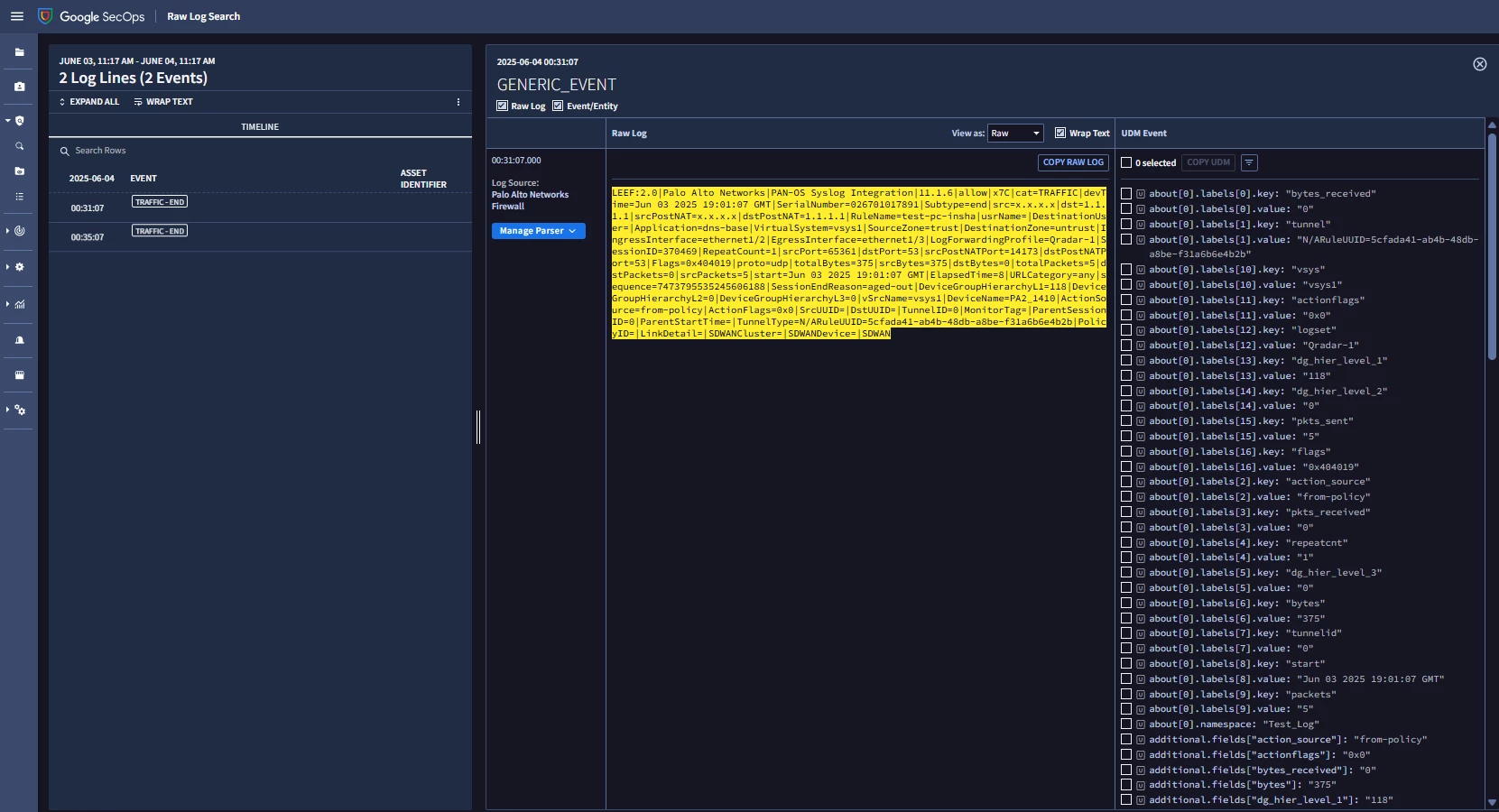Click the U icon beside labels[6].key bytes
1499x812 pixels.
pos(1141,604)
